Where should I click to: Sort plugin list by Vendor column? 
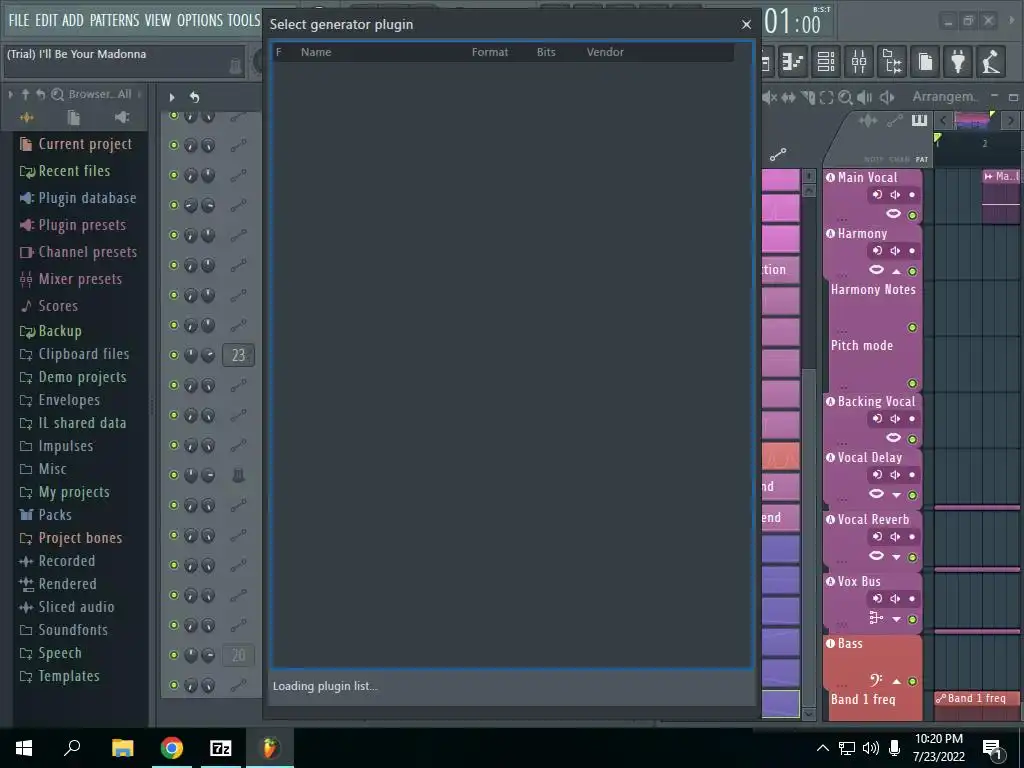point(605,52)
